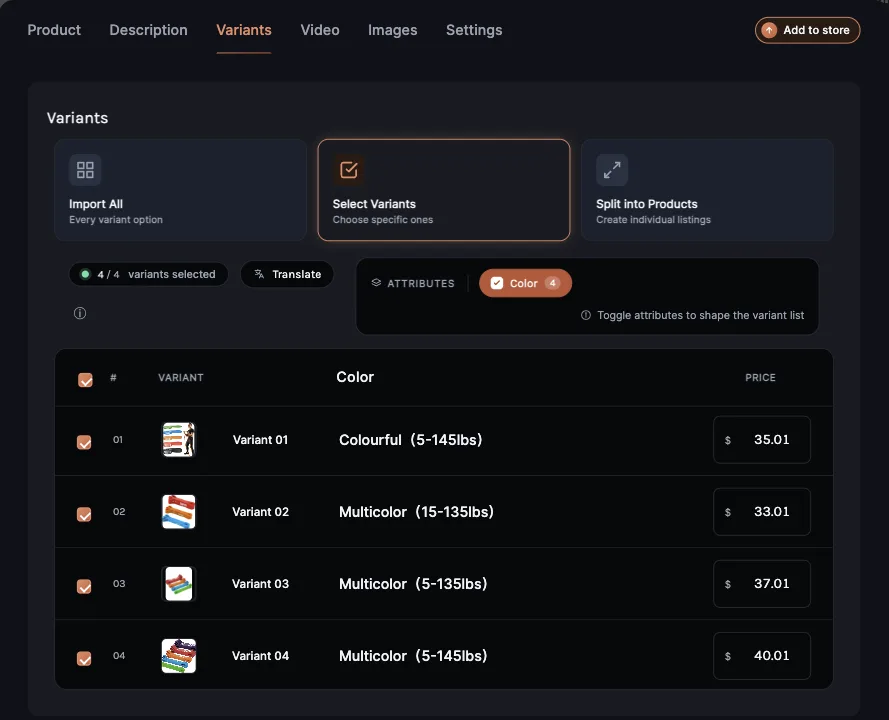Click the info icon below variants selected
Viewport: 889px width, 720px height.
pos(80,313)
